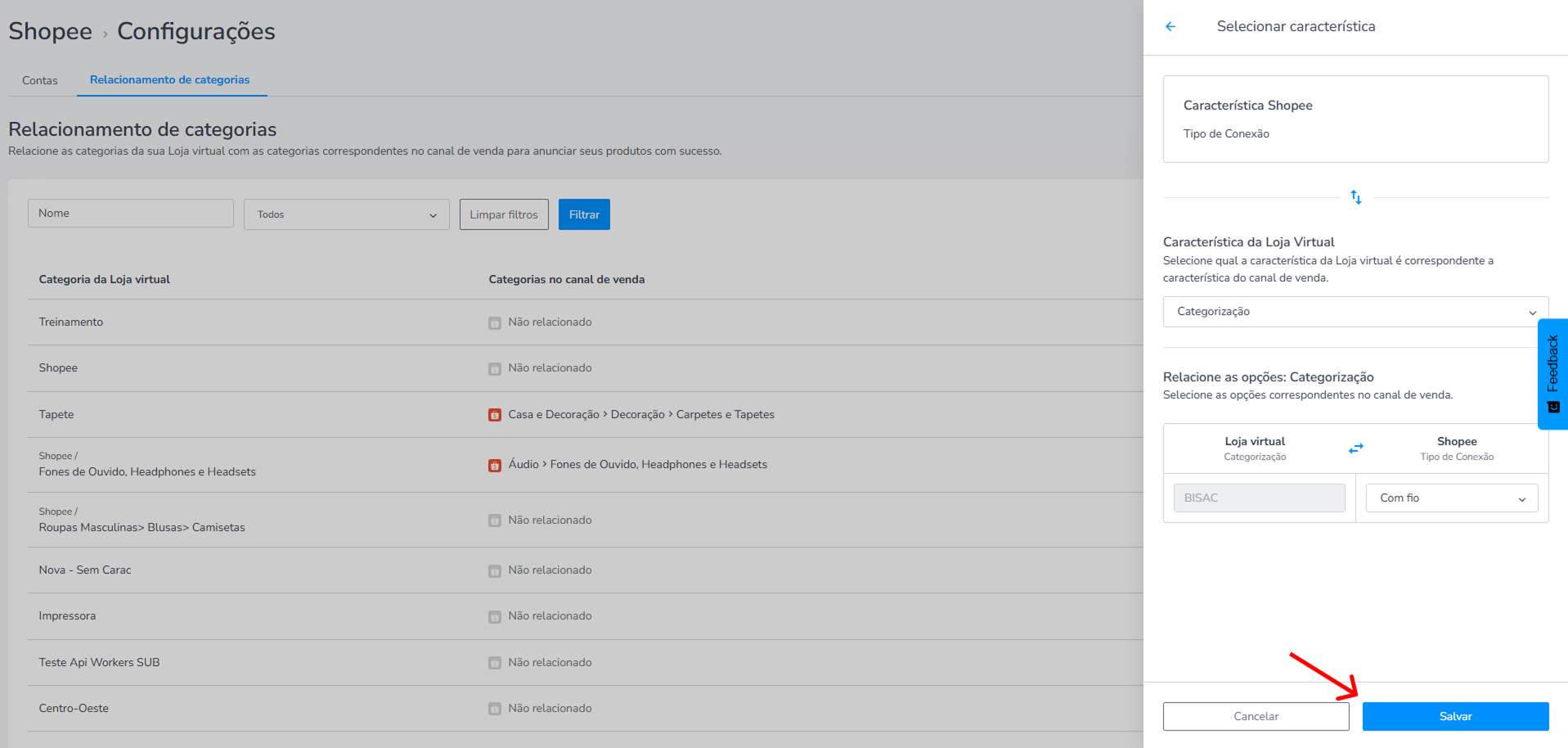Click the Nova - Sem Carac category
Screen dimensions: 1568x748
[x=85, y=570]
